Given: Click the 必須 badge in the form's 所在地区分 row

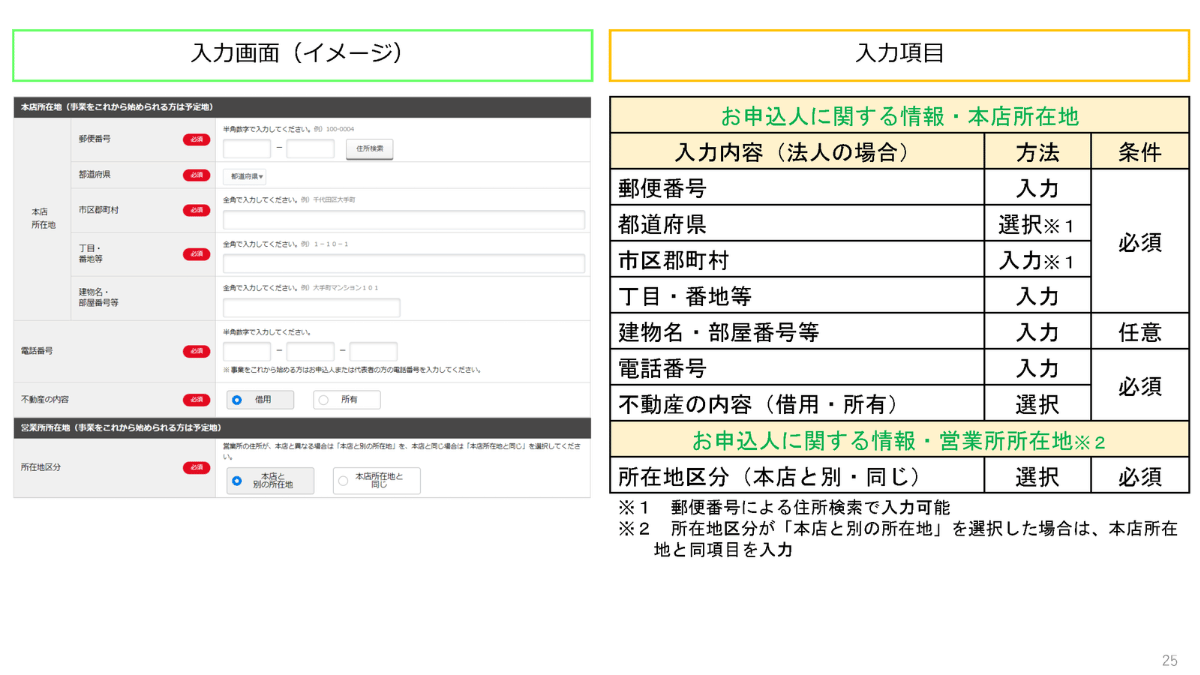Looking at the screenshot, I should pyautogui.click(x=196, y=467).
